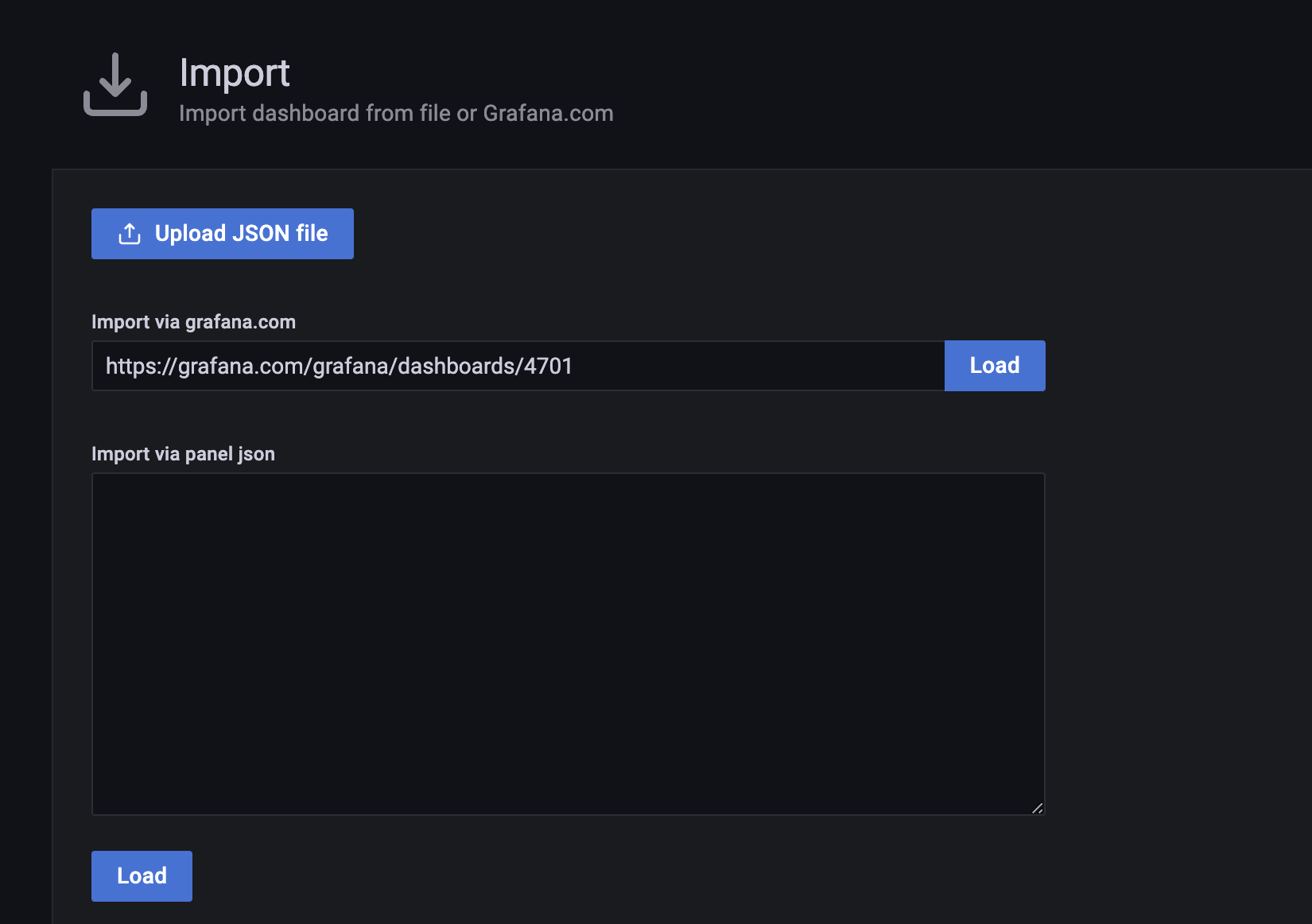This screenshot has width=1312, height=924.
Task: Click the 'Import via grafana.com' label
Action: (193, 322)
